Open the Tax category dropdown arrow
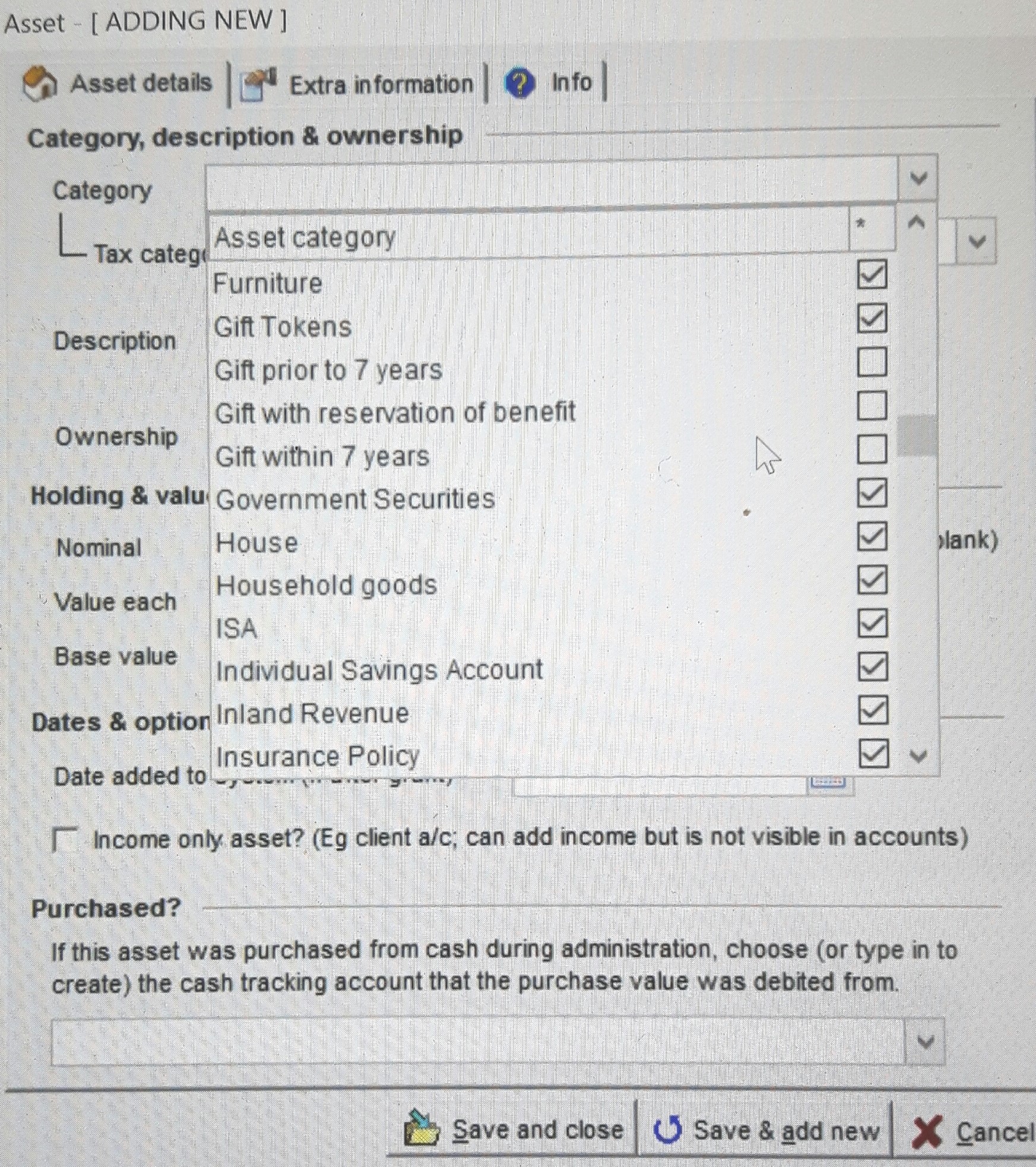1036x1167 pixels. point(977,242)
